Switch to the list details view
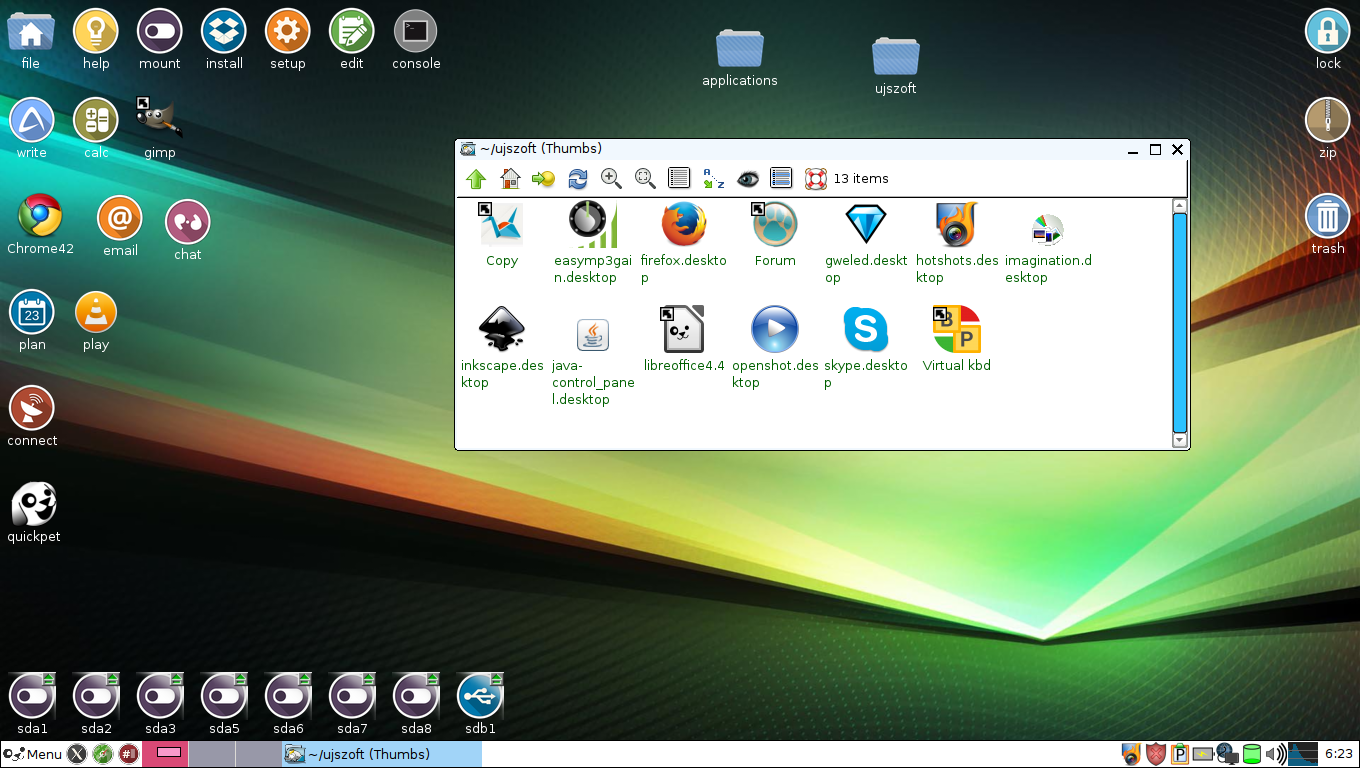The height and width of the screenshot is (768, 1360). pyautogui.click(x=679, y=179)
